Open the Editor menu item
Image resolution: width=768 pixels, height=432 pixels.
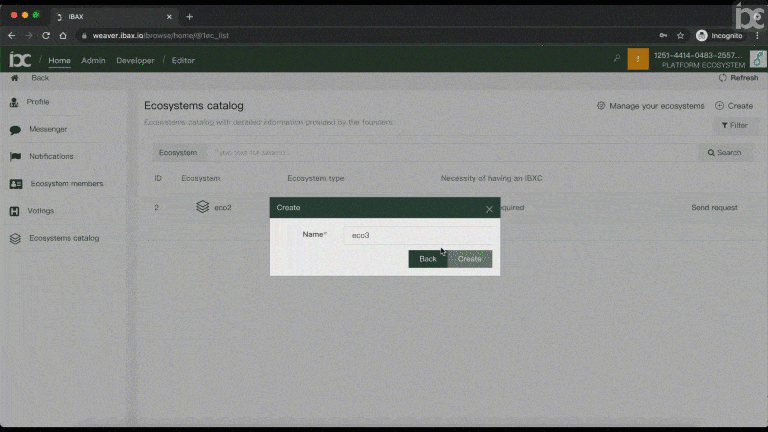point(183,60)
